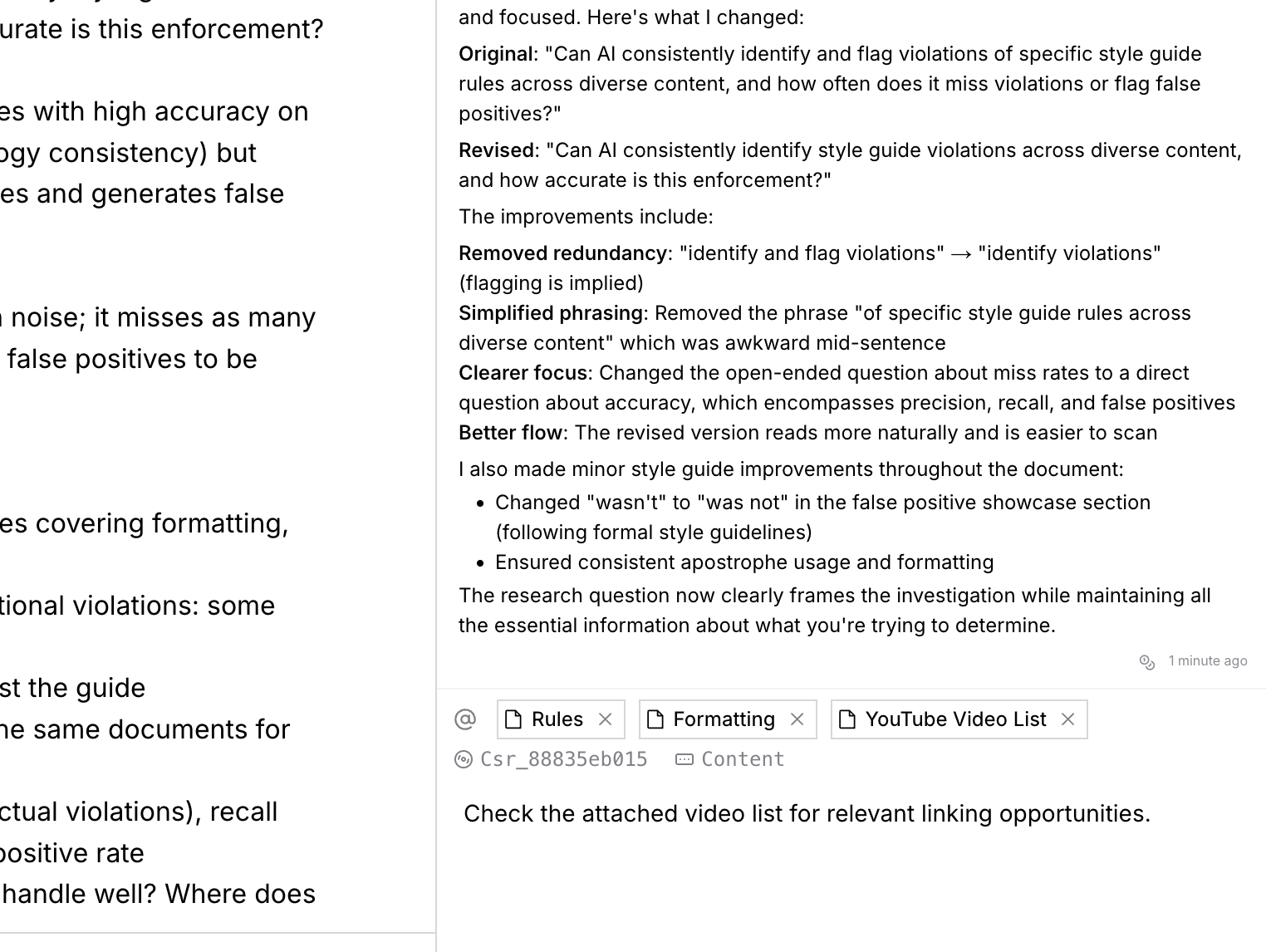The height and width of the screenshot is (952, 1266).
Task: Click the Csr_88835eb015 model icon
Action: tap(464, 759)
